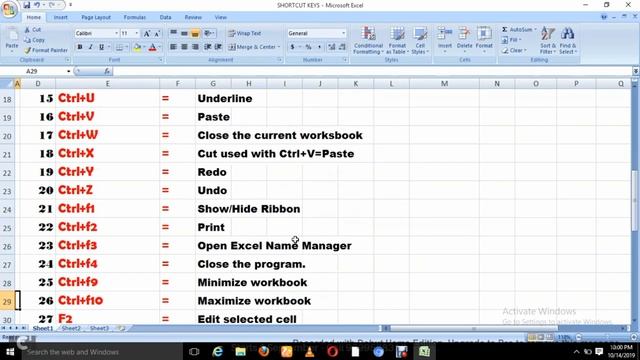Open the Office button menu
This screenshot has width=640, height=360.
[9, 9]
